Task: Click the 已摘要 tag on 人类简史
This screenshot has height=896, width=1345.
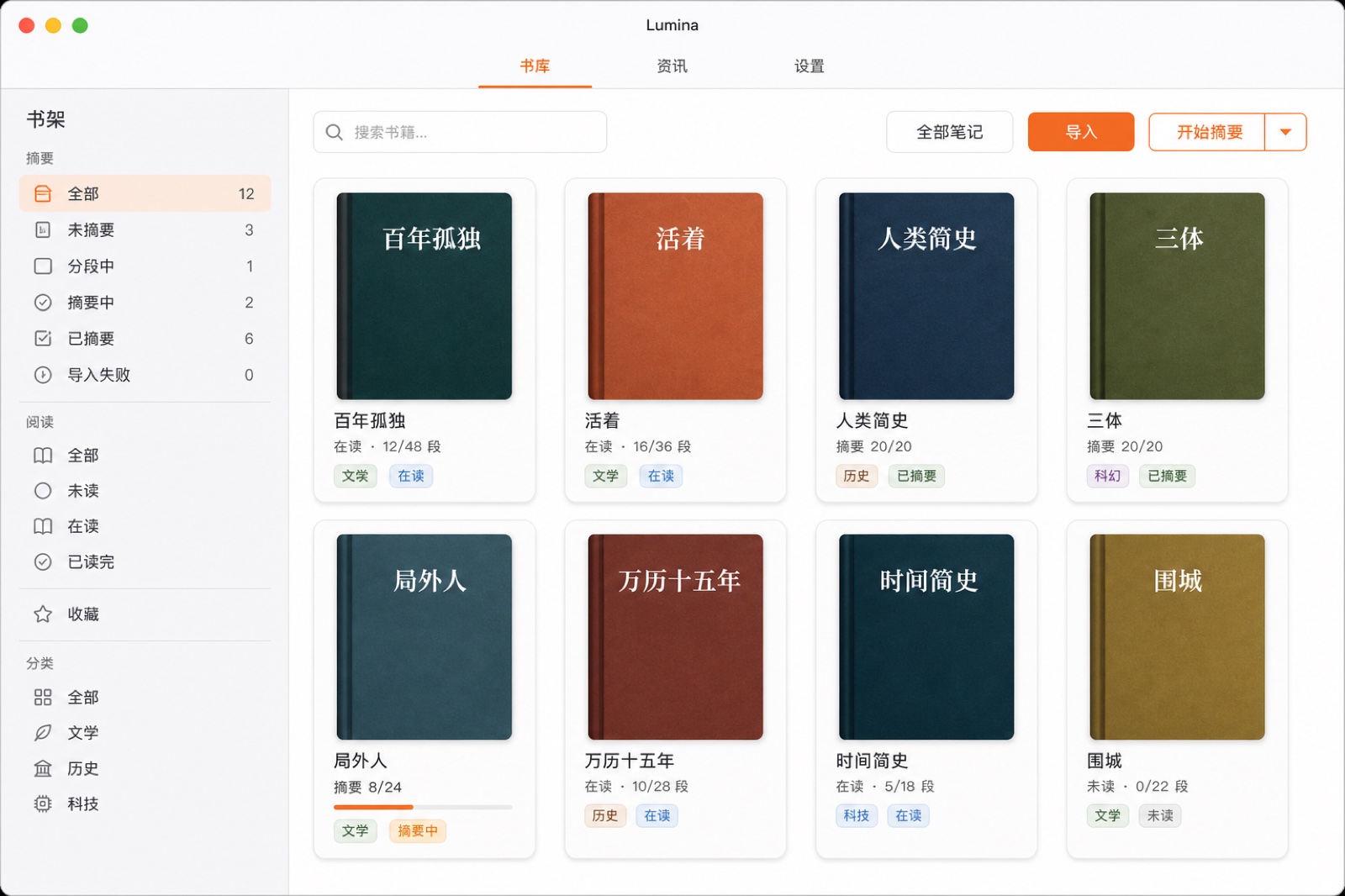Action: pyautogui.click(x=916, y=477)
